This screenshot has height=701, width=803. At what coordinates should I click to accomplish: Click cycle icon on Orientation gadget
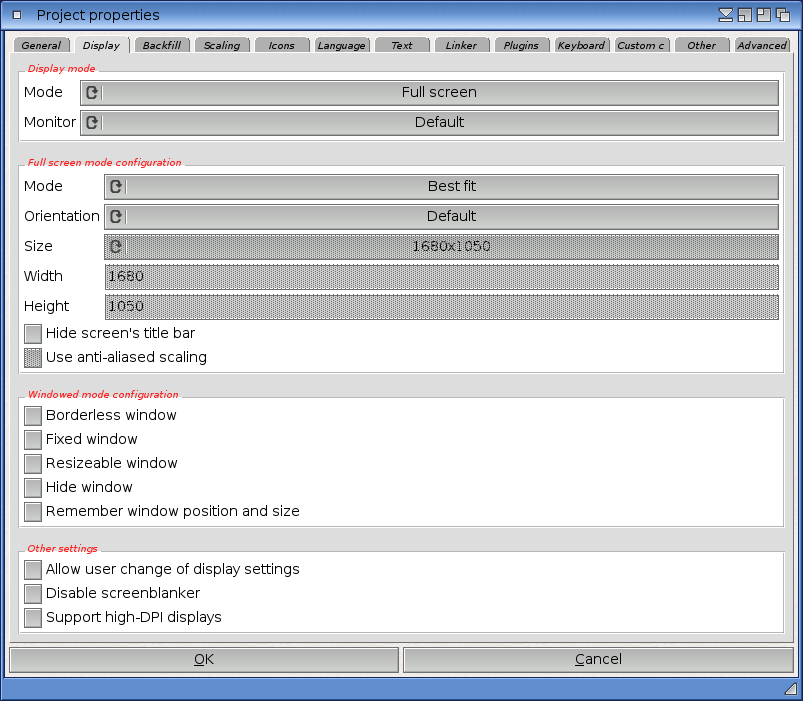[116, 217]
